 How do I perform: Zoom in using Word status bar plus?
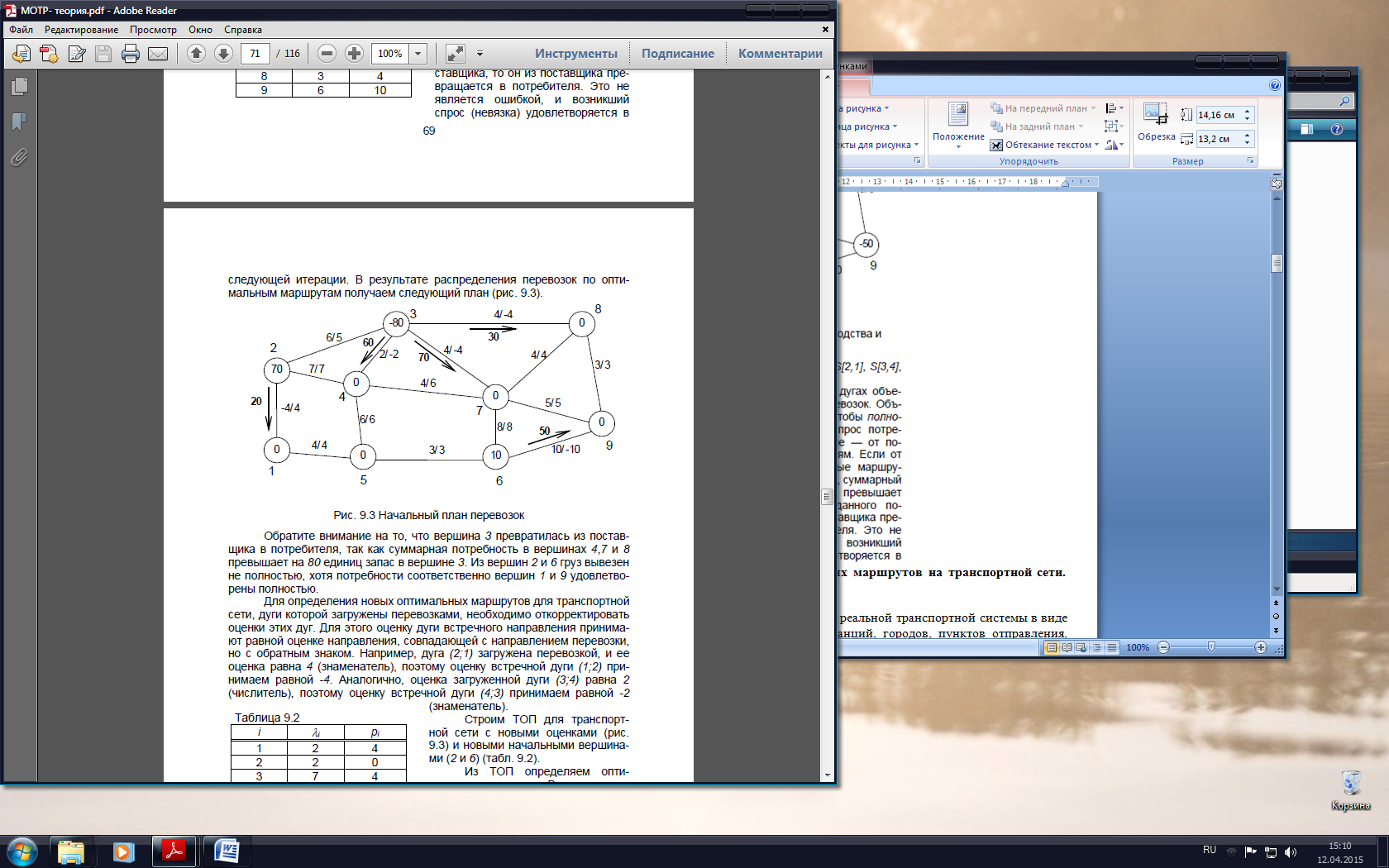1260,647
